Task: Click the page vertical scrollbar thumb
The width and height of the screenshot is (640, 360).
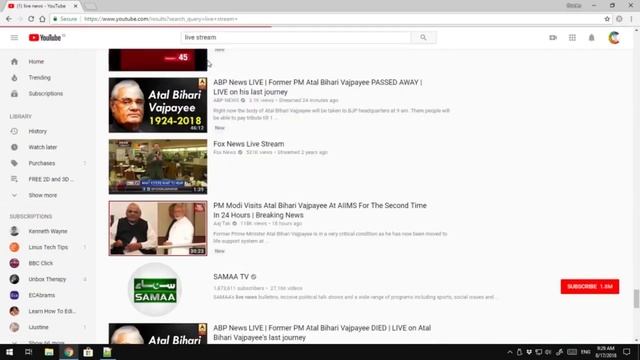Action: 636,299
